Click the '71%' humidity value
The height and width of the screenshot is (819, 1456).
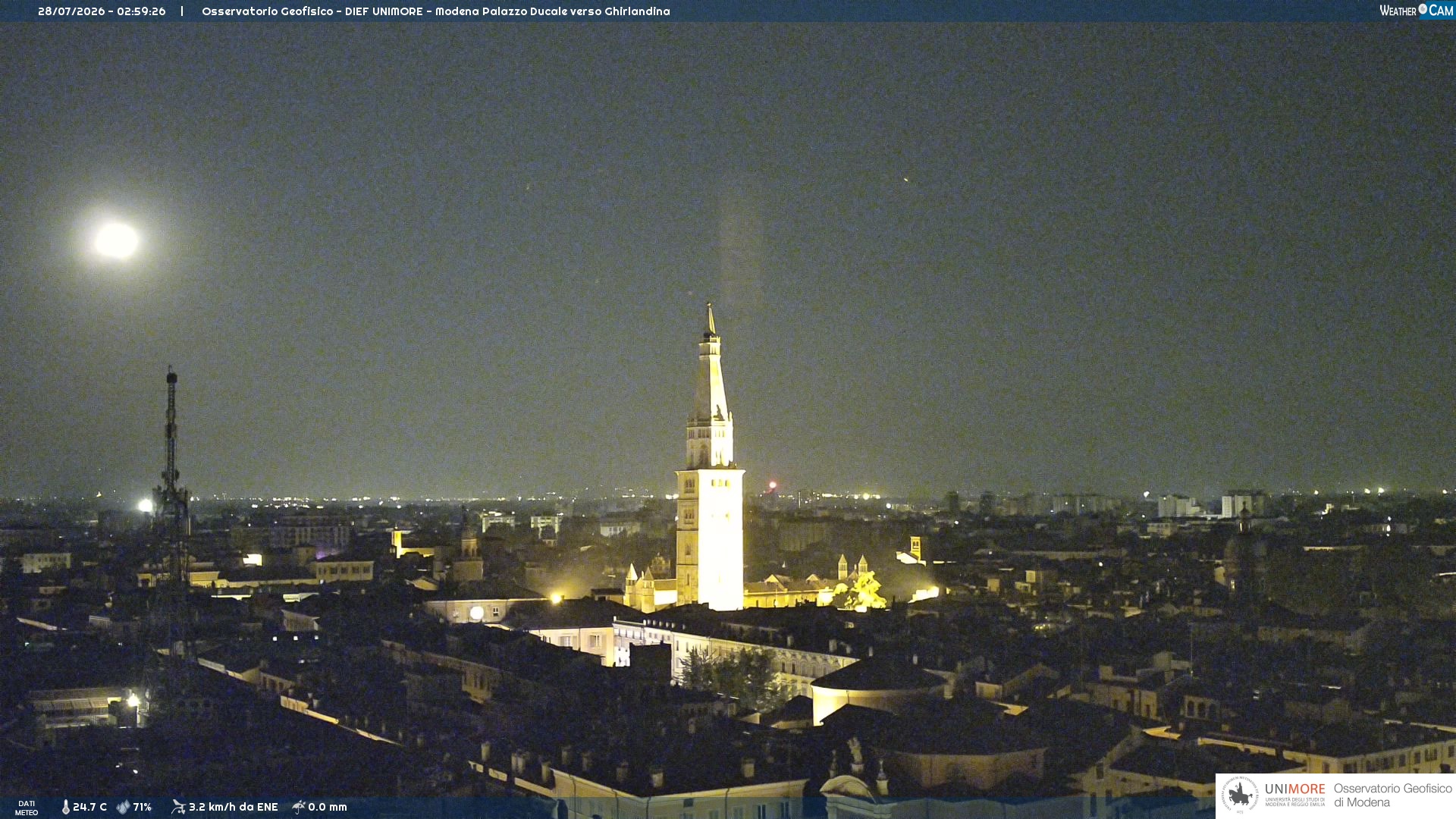tap(143, 807)
